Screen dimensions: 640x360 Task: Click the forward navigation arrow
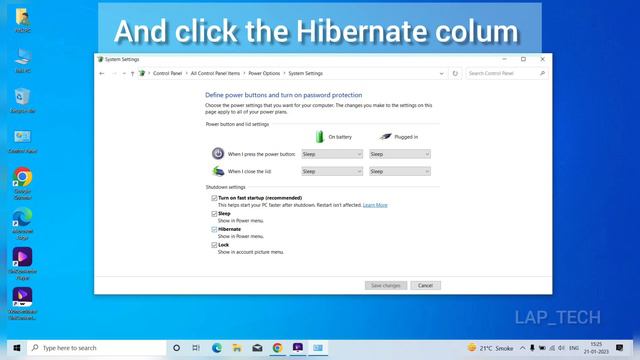(114, 73)
